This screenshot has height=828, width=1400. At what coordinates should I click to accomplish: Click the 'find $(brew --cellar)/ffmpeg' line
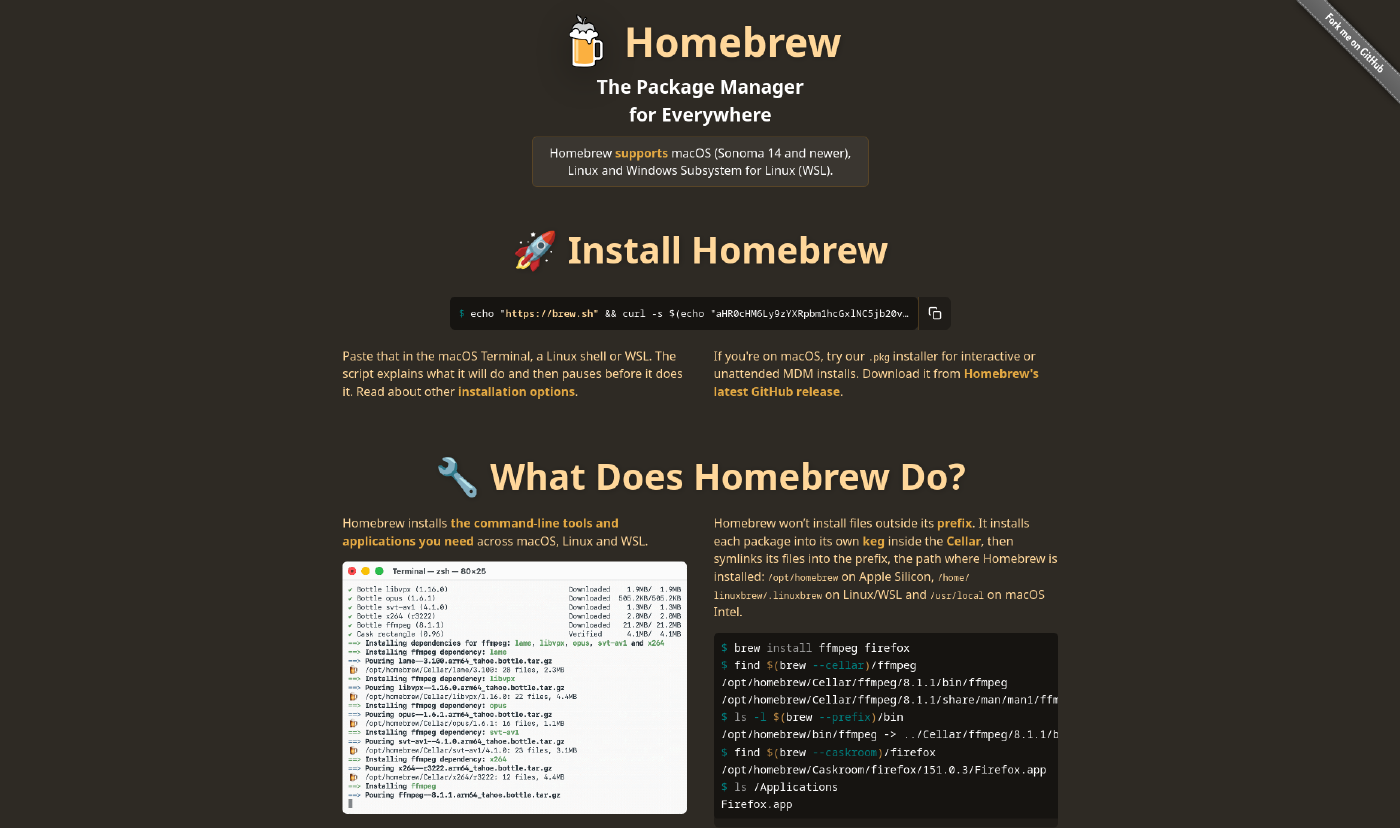(x=818, y=665)
